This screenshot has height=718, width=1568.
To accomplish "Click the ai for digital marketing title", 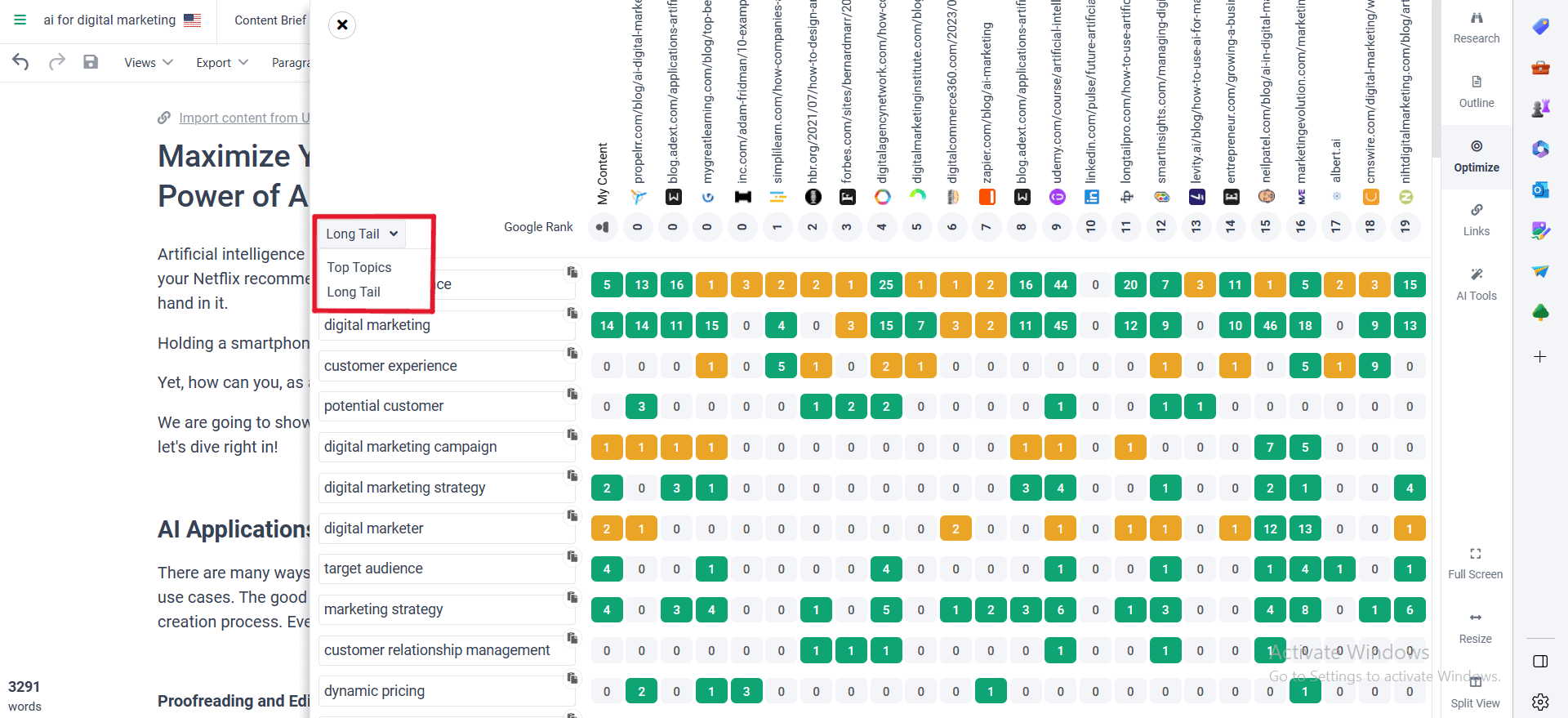I will [x=109, y=20].
